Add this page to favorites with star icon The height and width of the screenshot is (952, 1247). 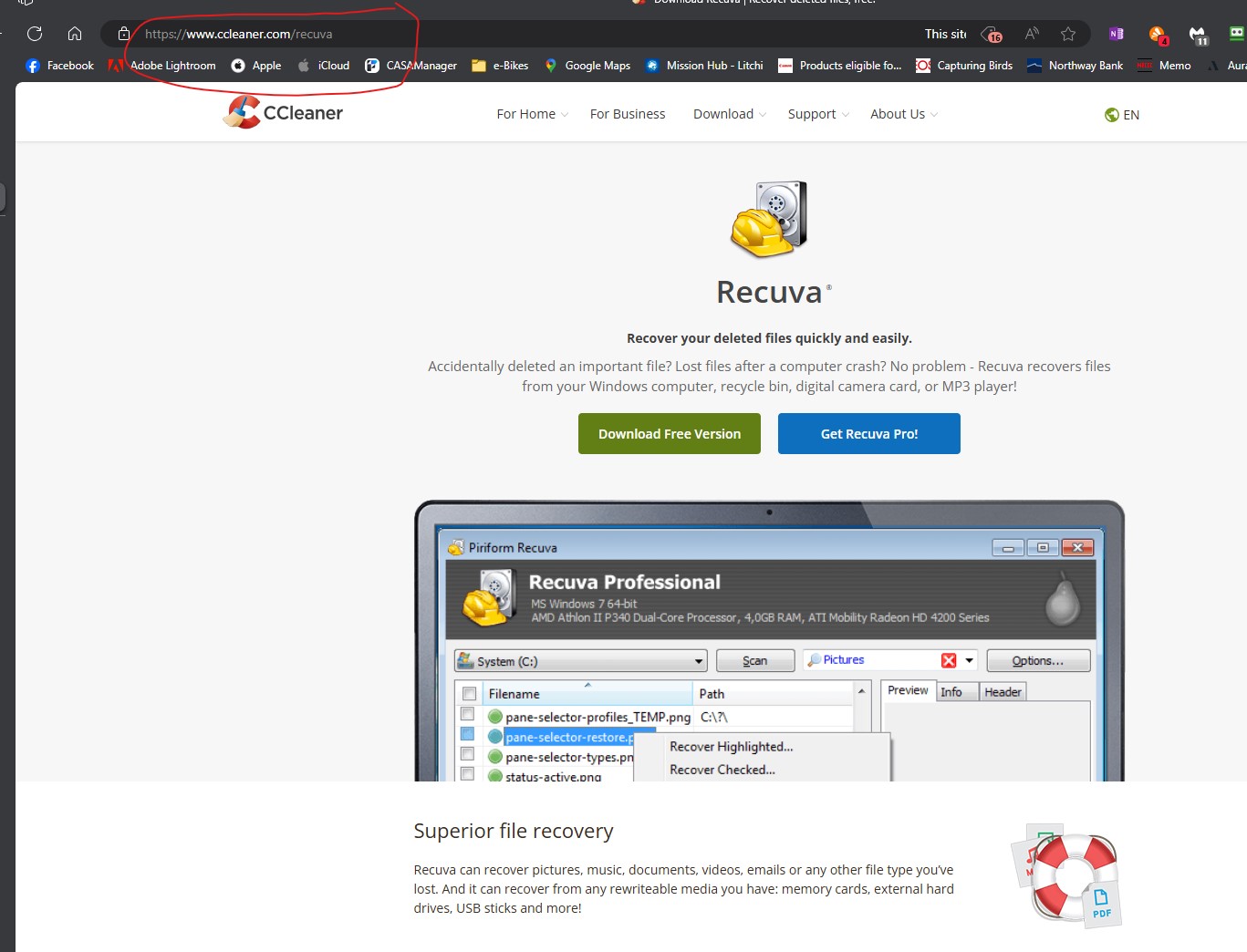pyautogui.click(x=1067, y=34)
